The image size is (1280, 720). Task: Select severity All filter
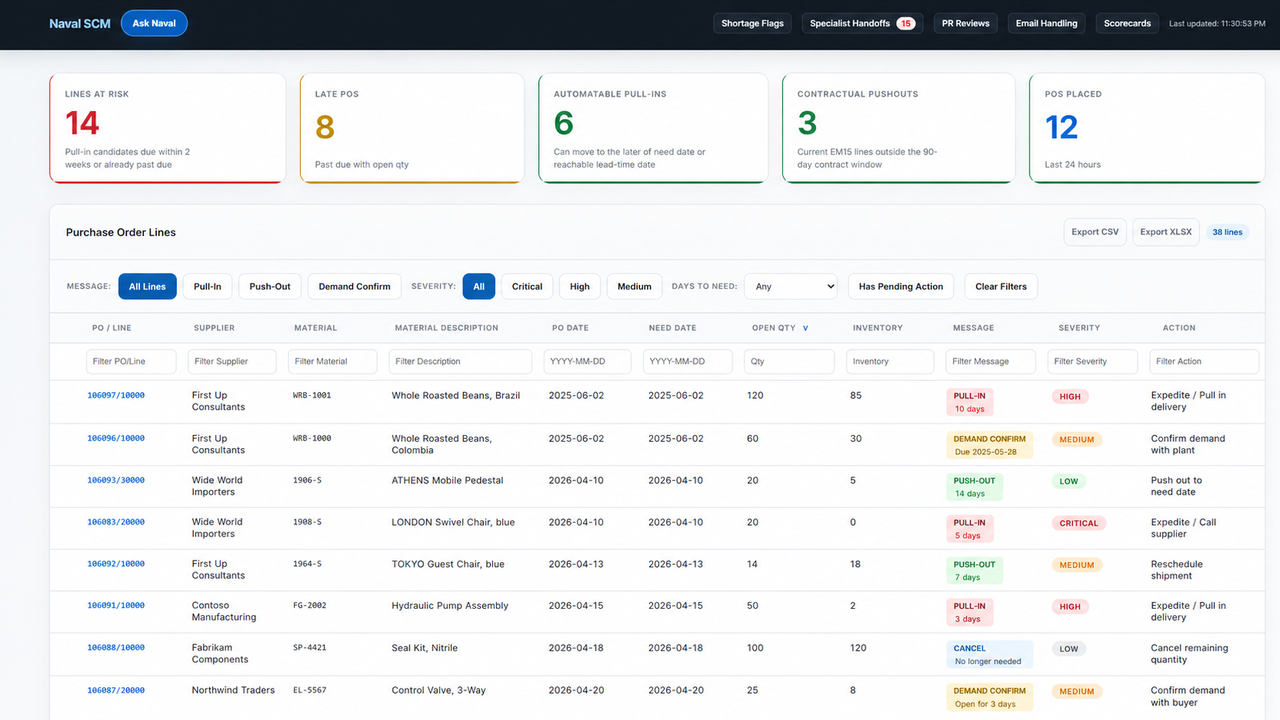[479, 286]
